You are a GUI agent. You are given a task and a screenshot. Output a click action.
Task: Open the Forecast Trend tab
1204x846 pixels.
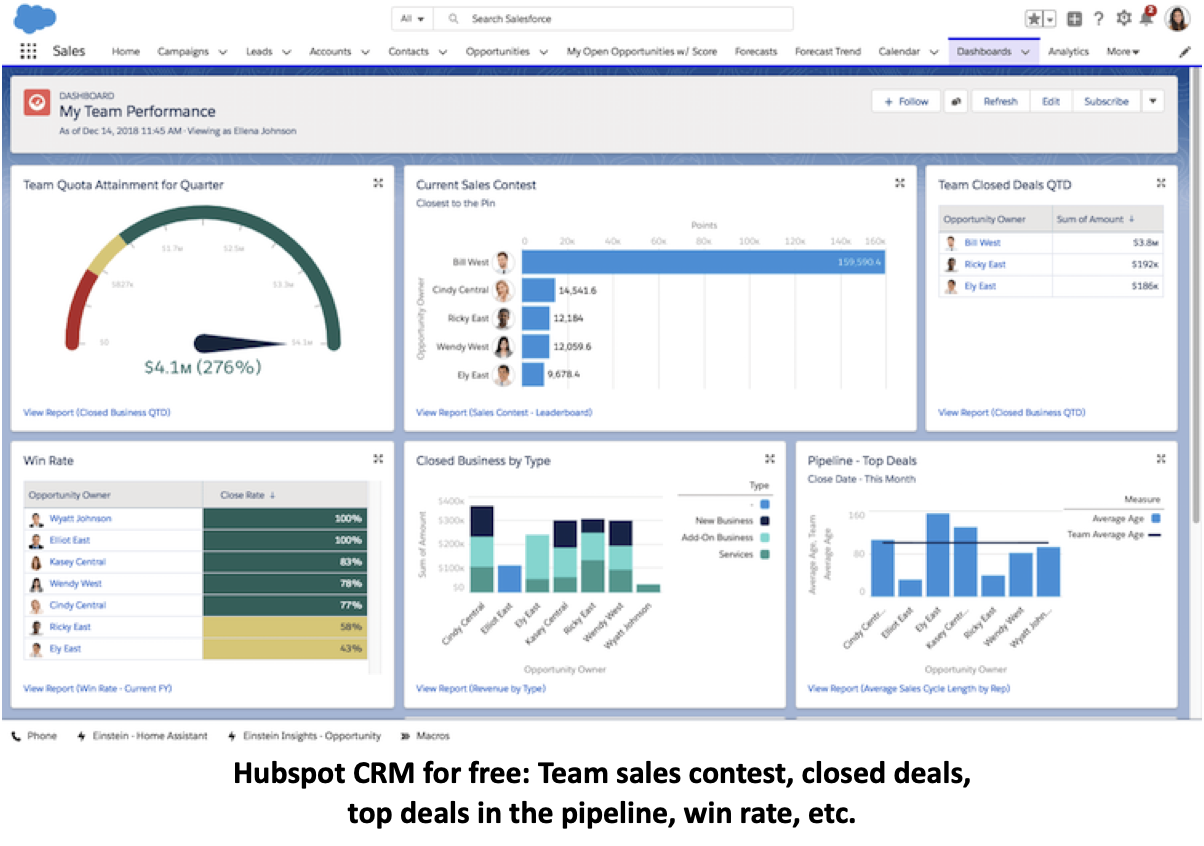click(827, 52)
